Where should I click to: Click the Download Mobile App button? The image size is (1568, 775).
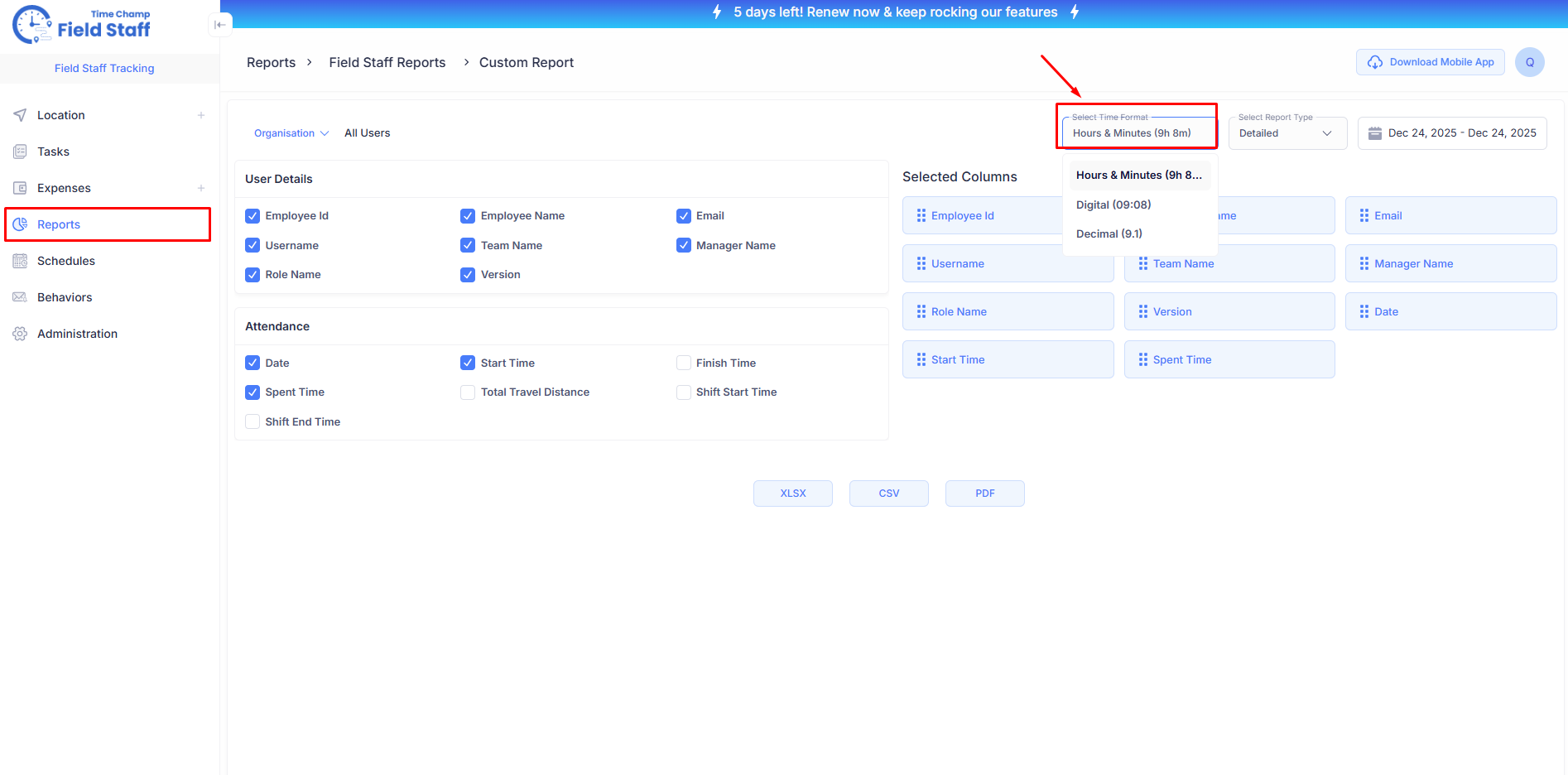coord(1431,62)
